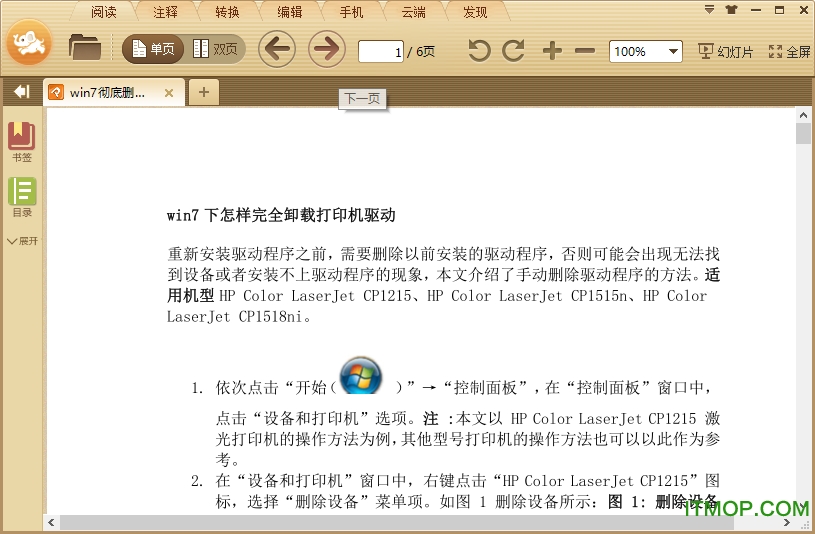815x534 pixels.
Task: Click the Windows start orb image
Action: coord(361,375)
